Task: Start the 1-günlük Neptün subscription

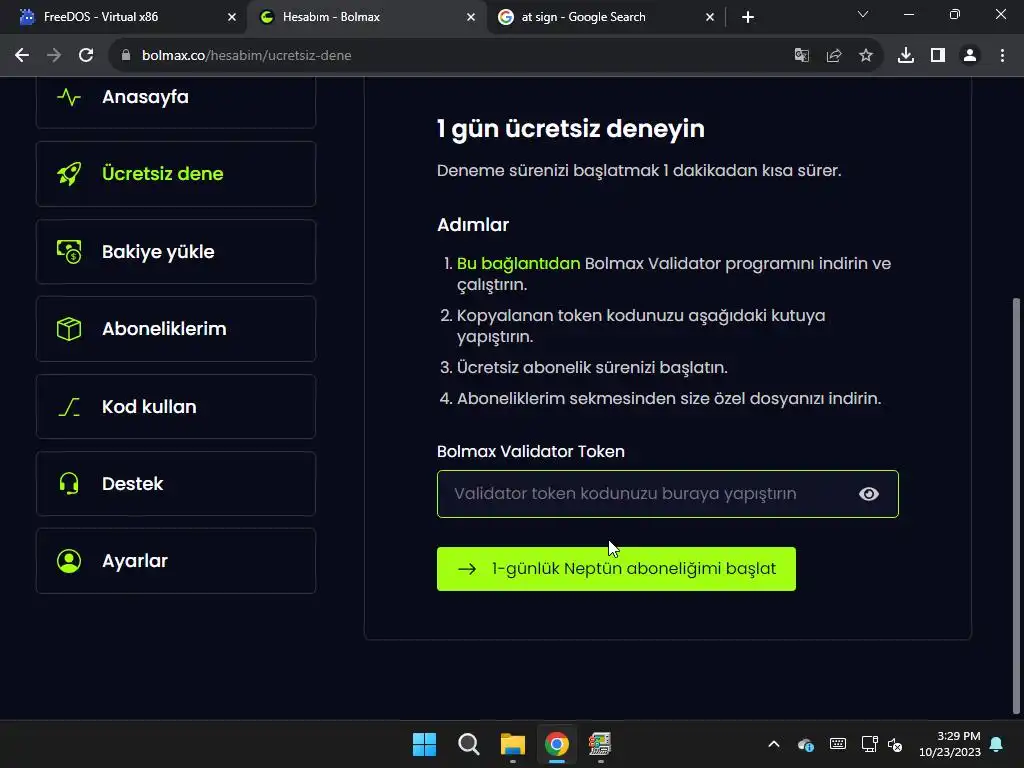Action: (616, 569)
